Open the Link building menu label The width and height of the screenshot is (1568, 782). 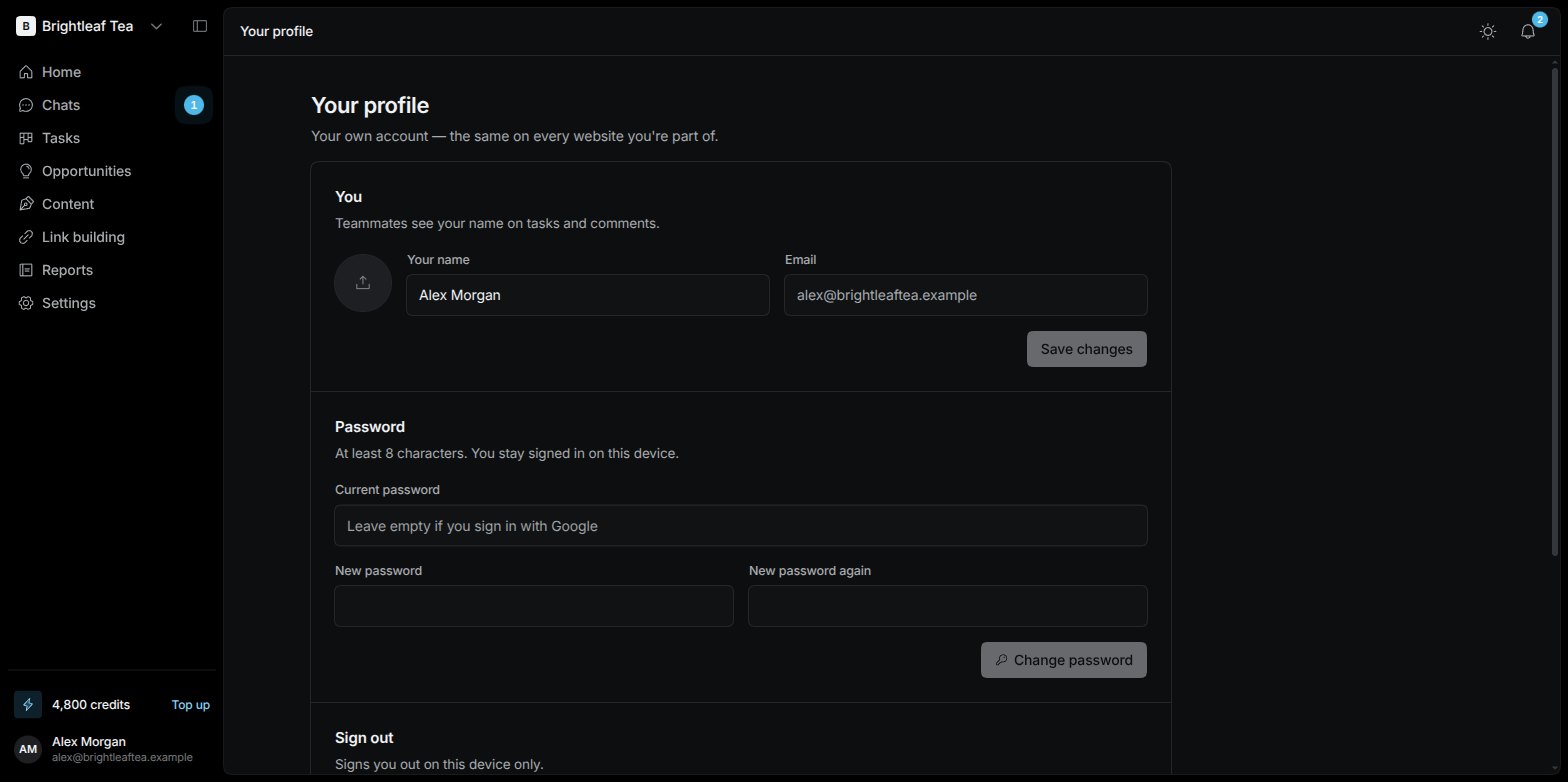click(83, 237)
